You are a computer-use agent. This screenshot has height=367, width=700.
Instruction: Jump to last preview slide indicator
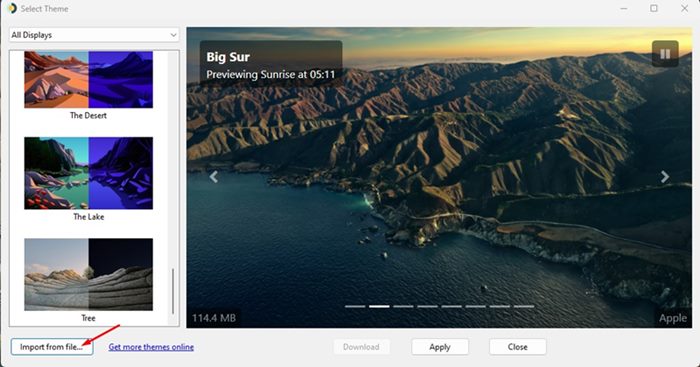point(524,306)
